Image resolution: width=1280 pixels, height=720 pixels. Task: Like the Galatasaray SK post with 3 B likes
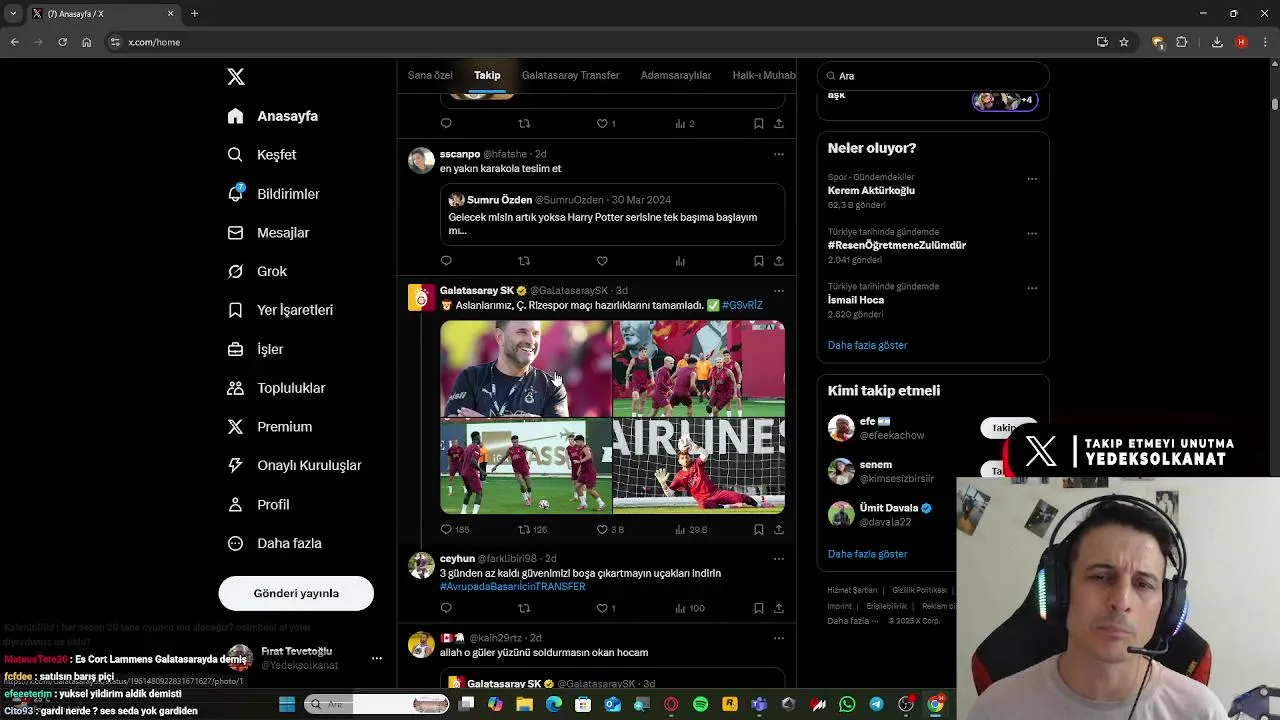point(610,529)
